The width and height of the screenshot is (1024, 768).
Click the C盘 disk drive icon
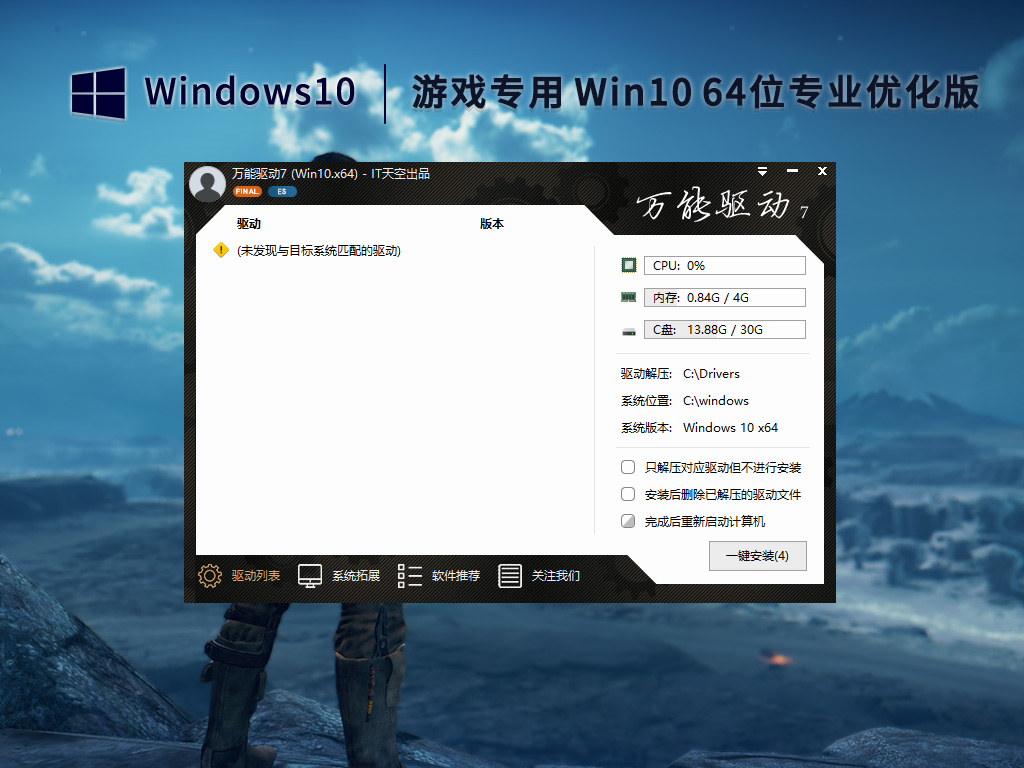point(628,328)
